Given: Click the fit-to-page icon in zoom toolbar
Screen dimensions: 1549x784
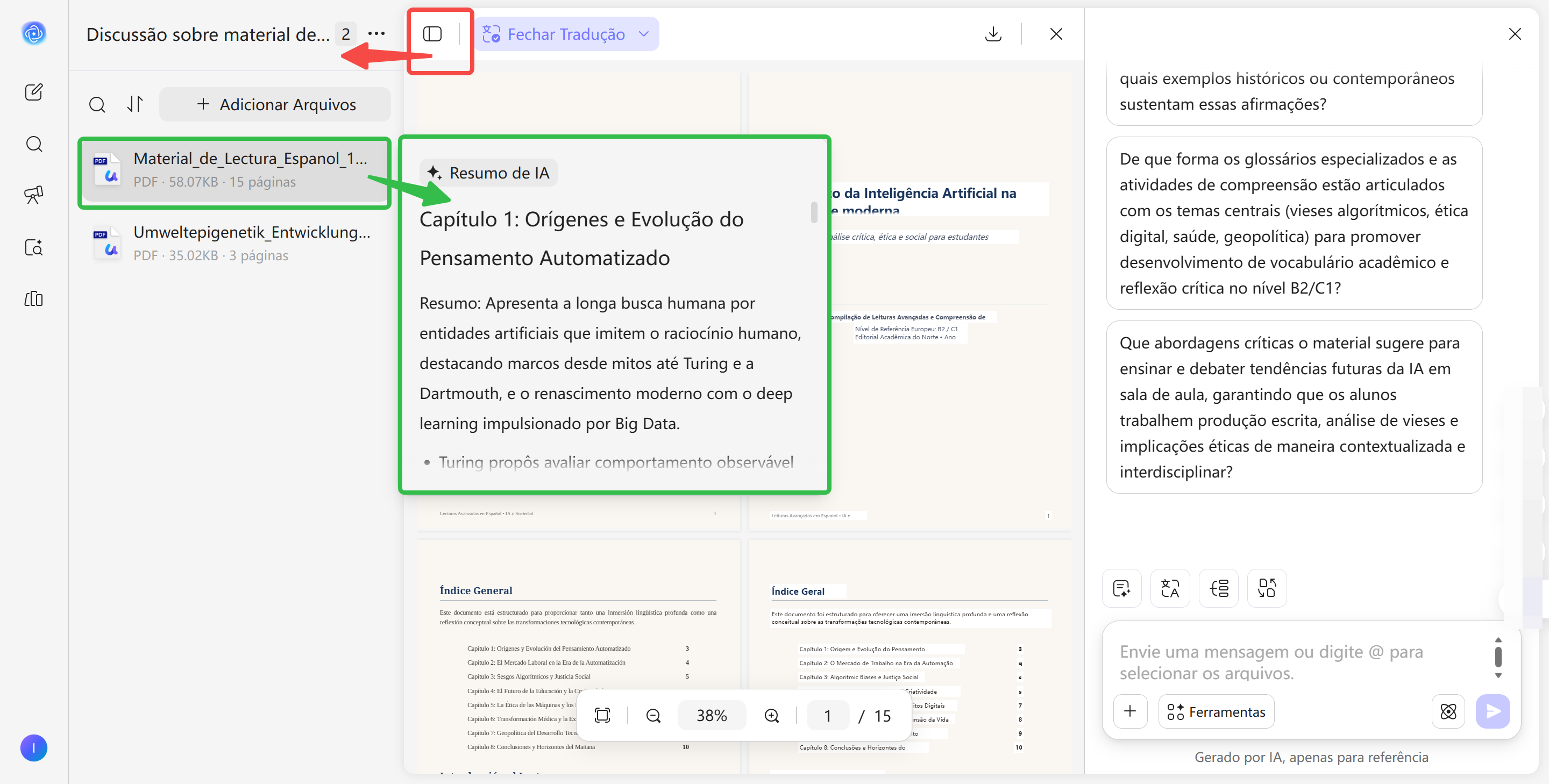Looking at the screenshot, I should point(602,716).
